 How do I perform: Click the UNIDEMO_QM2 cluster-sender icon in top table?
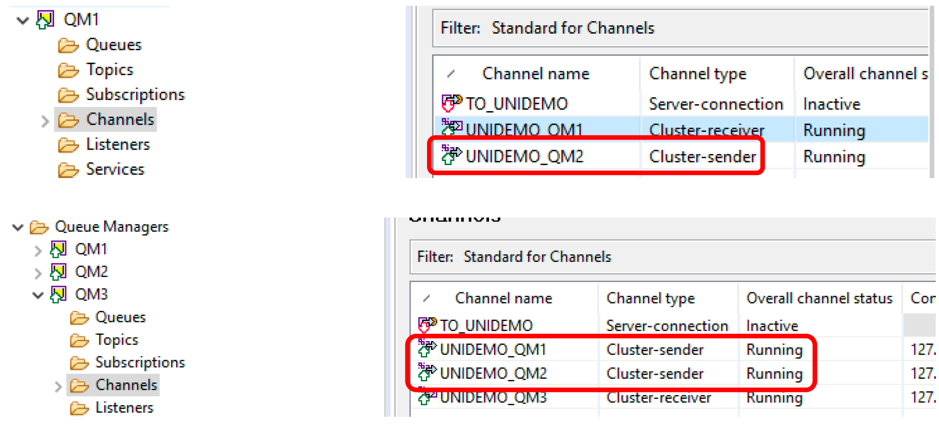tap(452, 156)
